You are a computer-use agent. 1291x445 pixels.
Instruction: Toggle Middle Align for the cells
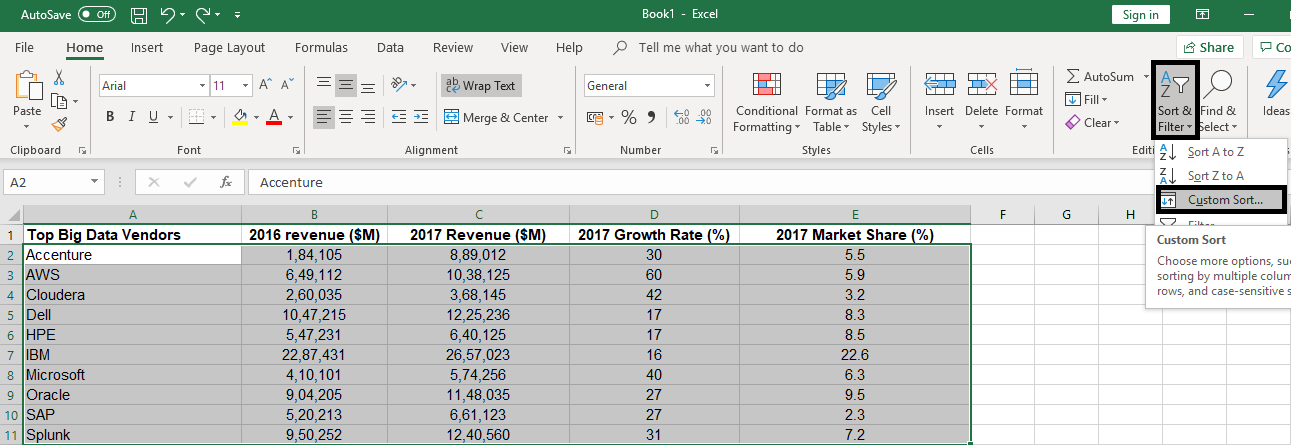click(346, 86)
